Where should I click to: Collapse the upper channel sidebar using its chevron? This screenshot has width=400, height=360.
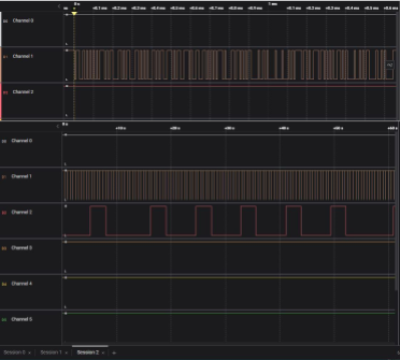59,6
